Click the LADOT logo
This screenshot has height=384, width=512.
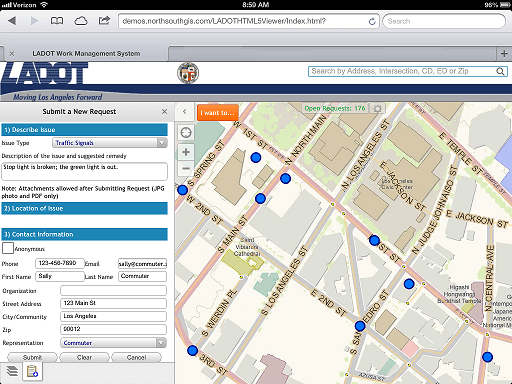[45, 74]
